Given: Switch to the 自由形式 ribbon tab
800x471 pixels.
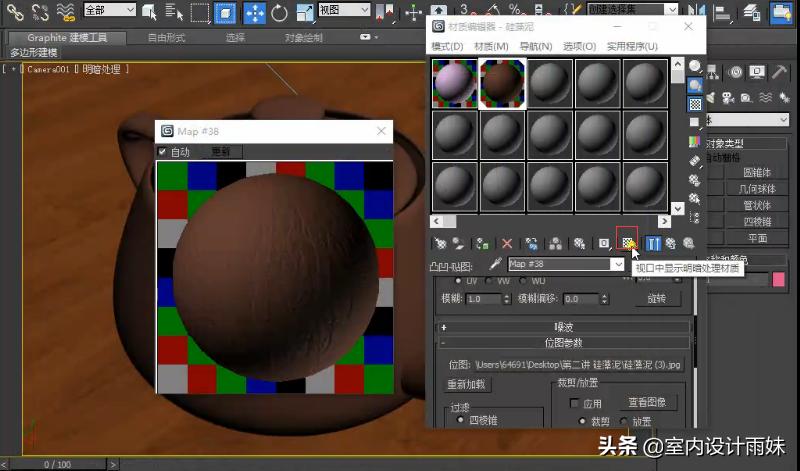Looking at the screenshot, I should click(165, 38).
